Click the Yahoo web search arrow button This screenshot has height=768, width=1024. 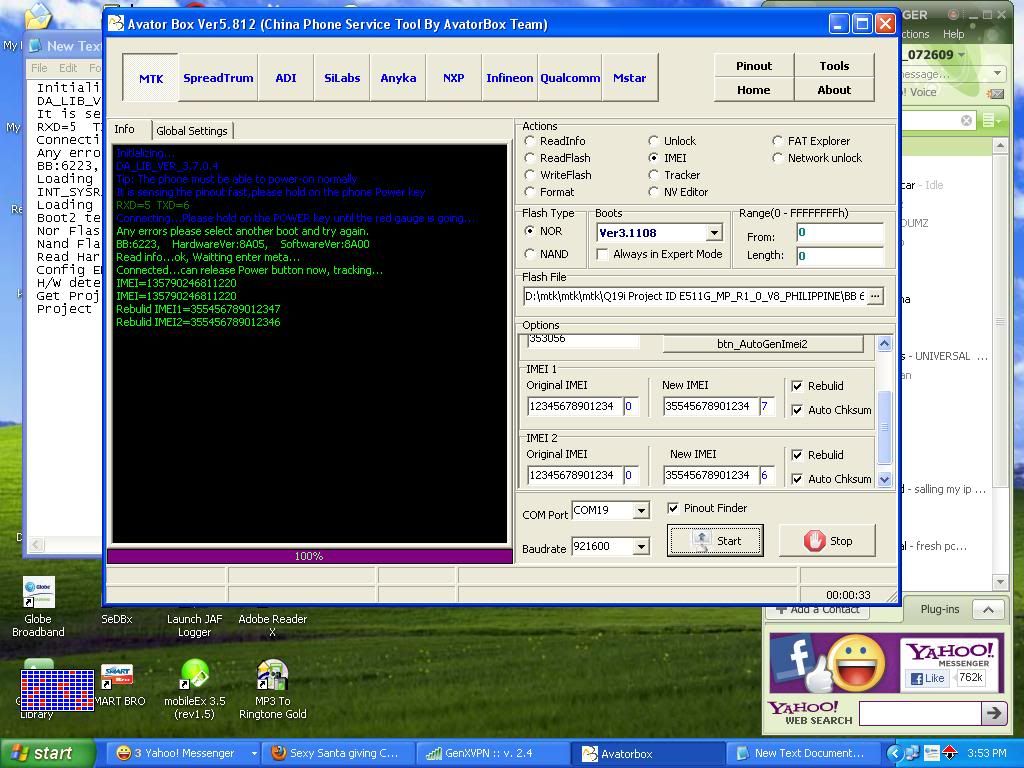coord(993,713)
